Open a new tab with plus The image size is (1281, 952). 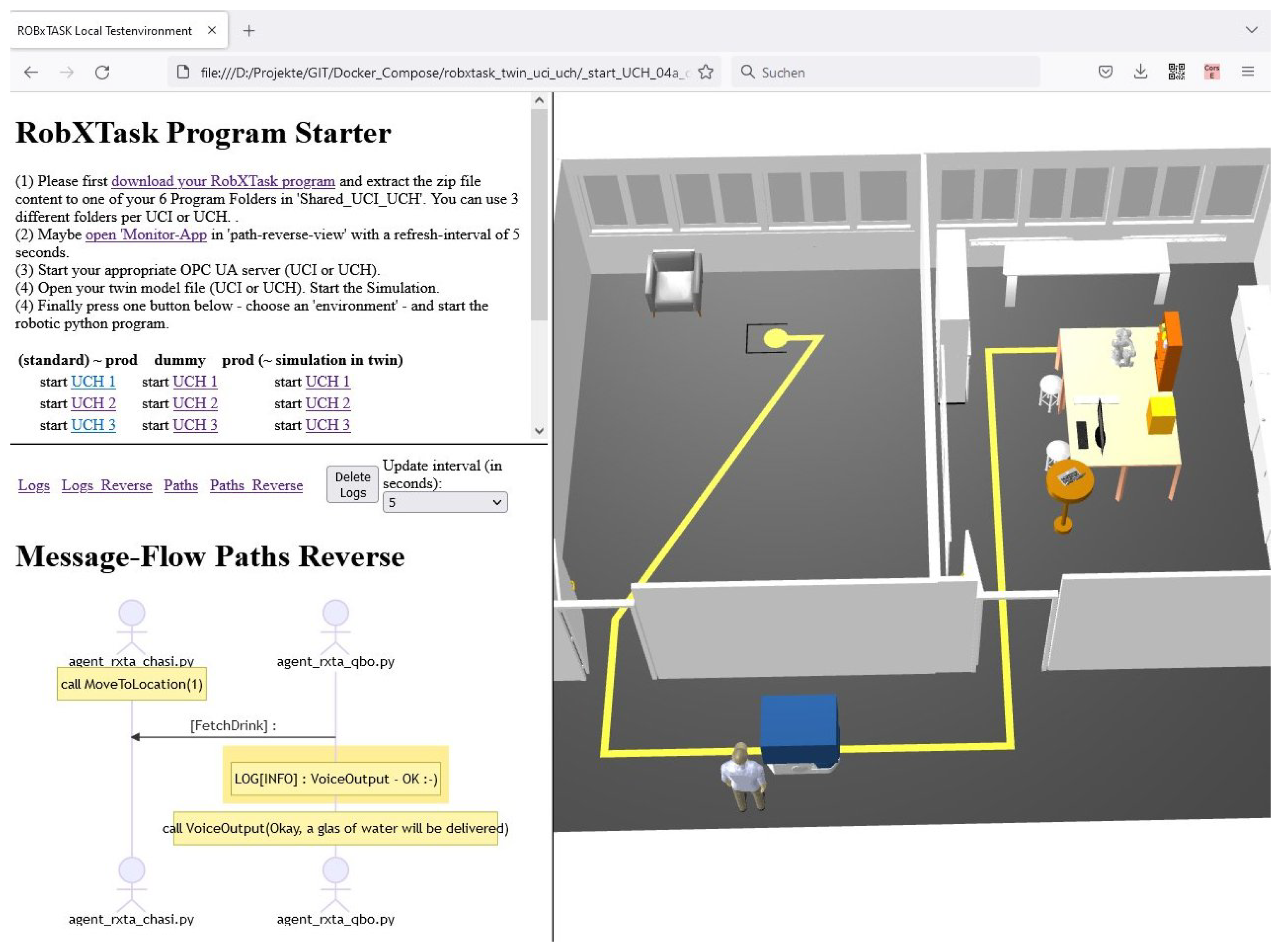point(249,30)
